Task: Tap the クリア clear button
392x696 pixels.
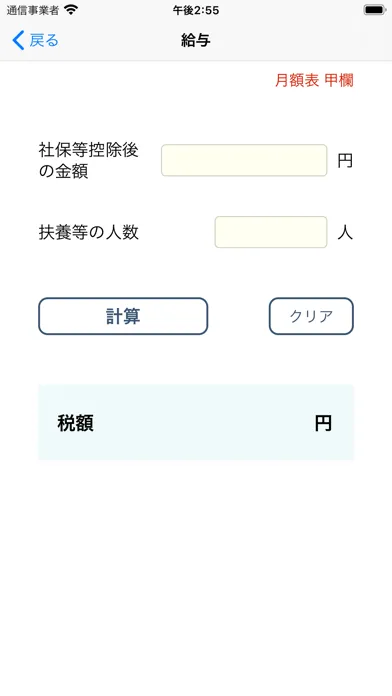Action: tap(311, 316)
